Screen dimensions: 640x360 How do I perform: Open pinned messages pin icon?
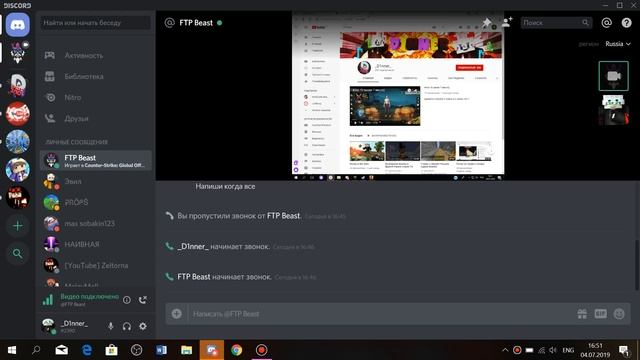486,22
